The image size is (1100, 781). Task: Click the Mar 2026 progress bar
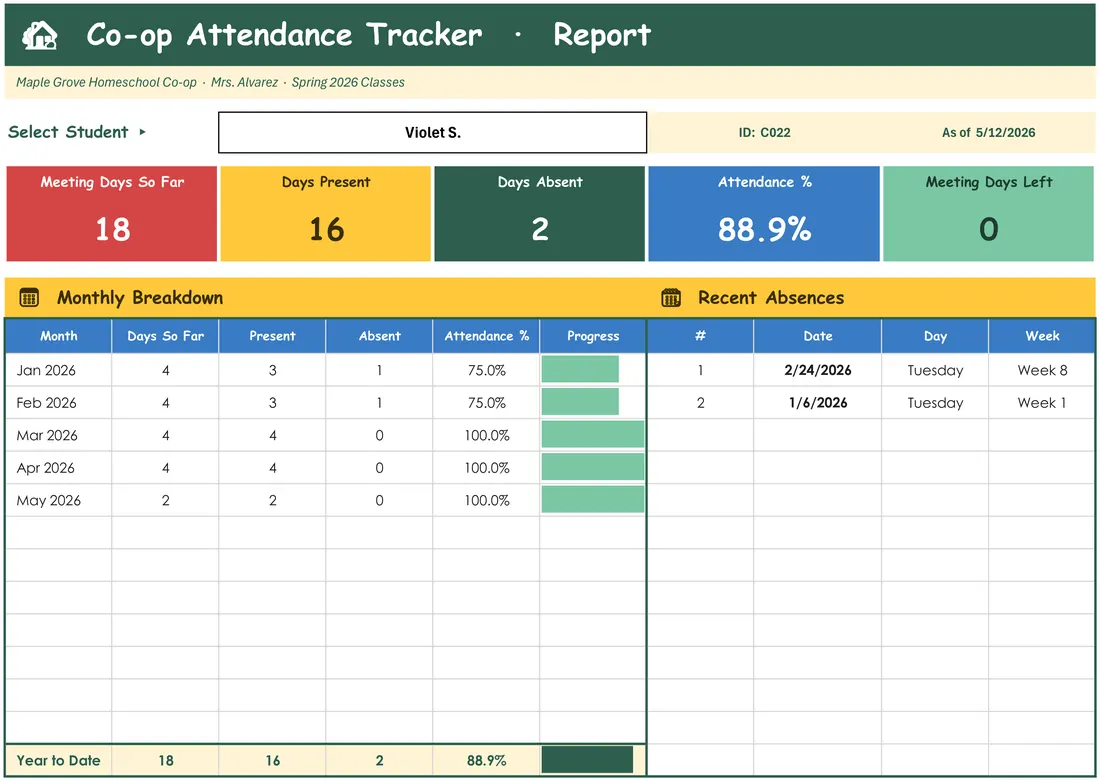593,434
